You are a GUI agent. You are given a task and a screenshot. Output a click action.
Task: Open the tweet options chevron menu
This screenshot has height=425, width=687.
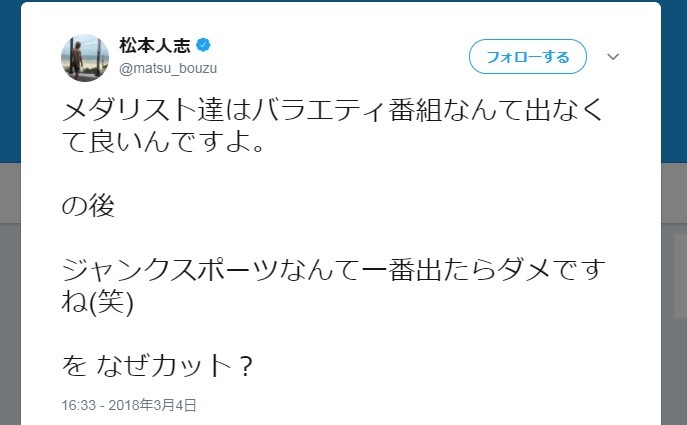tap(613, 57)
